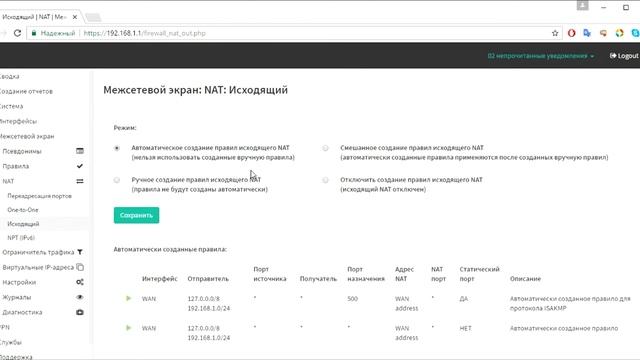Click the Интерфейс column header

[160, 279]
